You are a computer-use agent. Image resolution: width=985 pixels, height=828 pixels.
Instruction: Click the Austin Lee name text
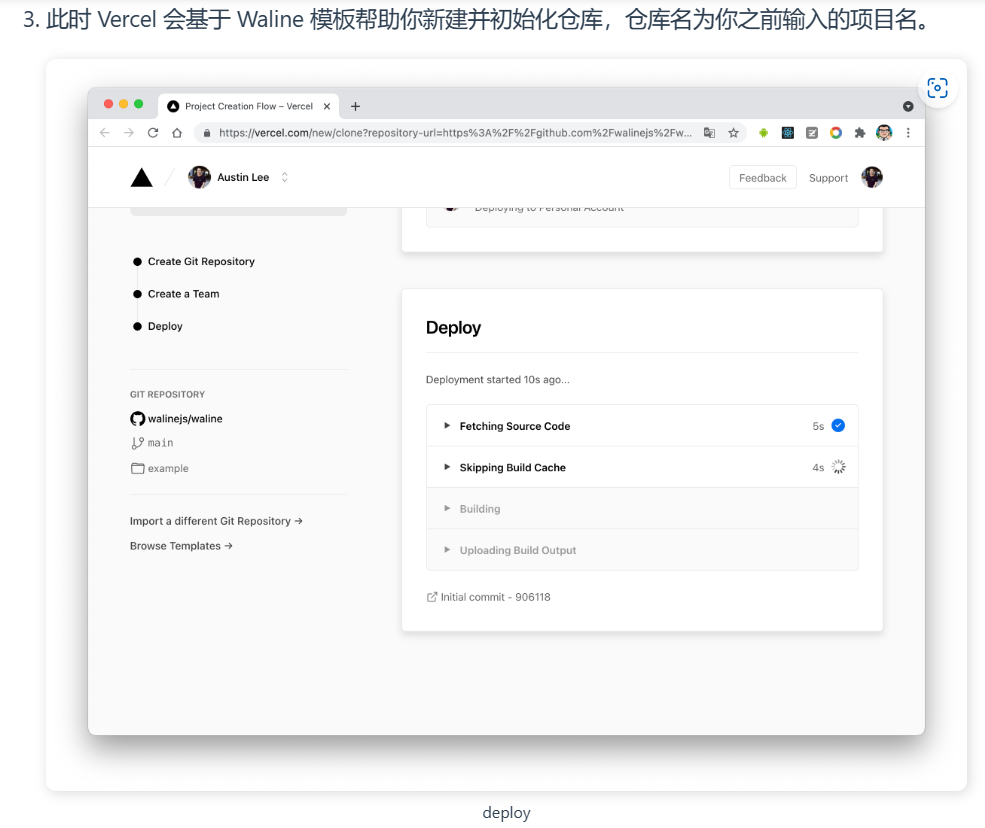pos(243,177)
